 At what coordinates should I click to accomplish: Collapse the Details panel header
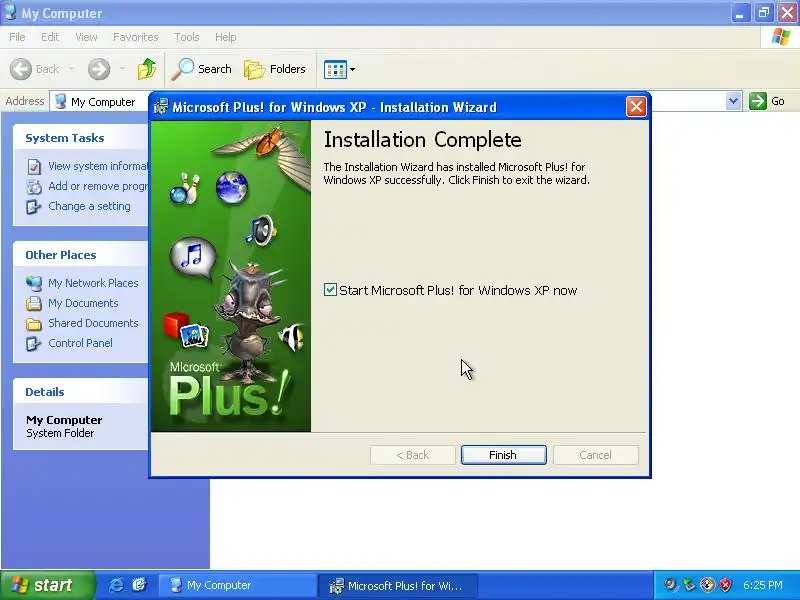81,392
